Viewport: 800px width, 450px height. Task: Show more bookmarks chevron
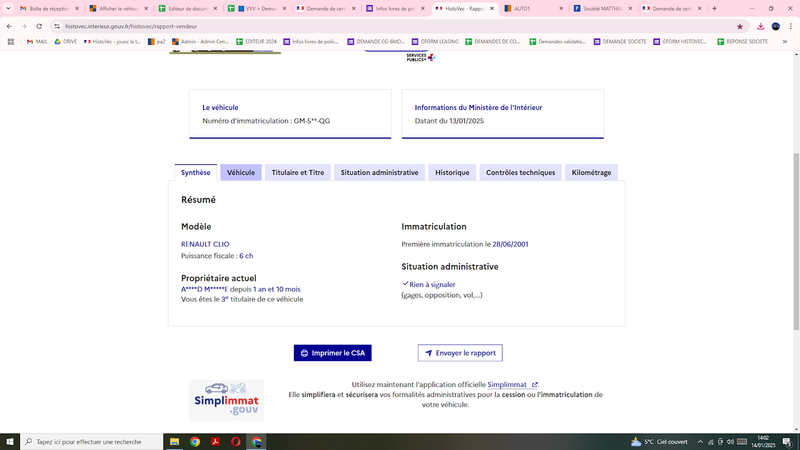tap(785, 42)
